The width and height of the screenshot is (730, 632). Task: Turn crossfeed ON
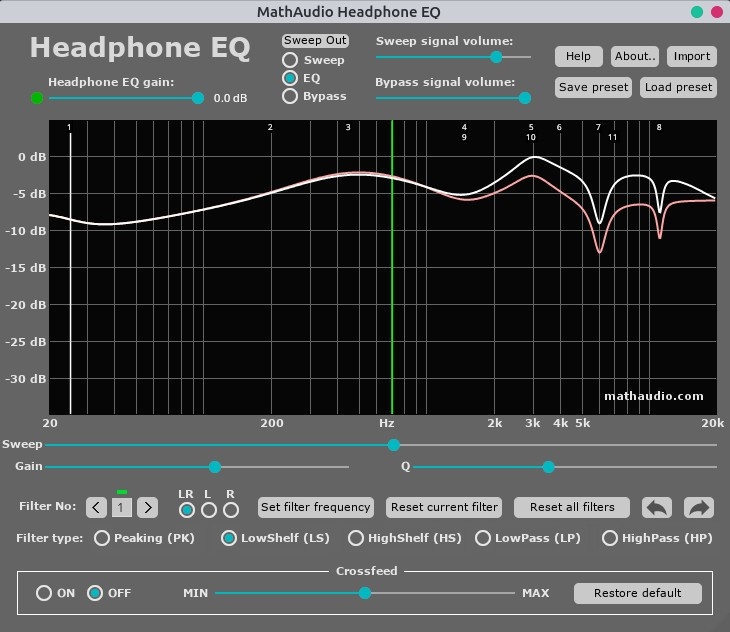[44, 593]
